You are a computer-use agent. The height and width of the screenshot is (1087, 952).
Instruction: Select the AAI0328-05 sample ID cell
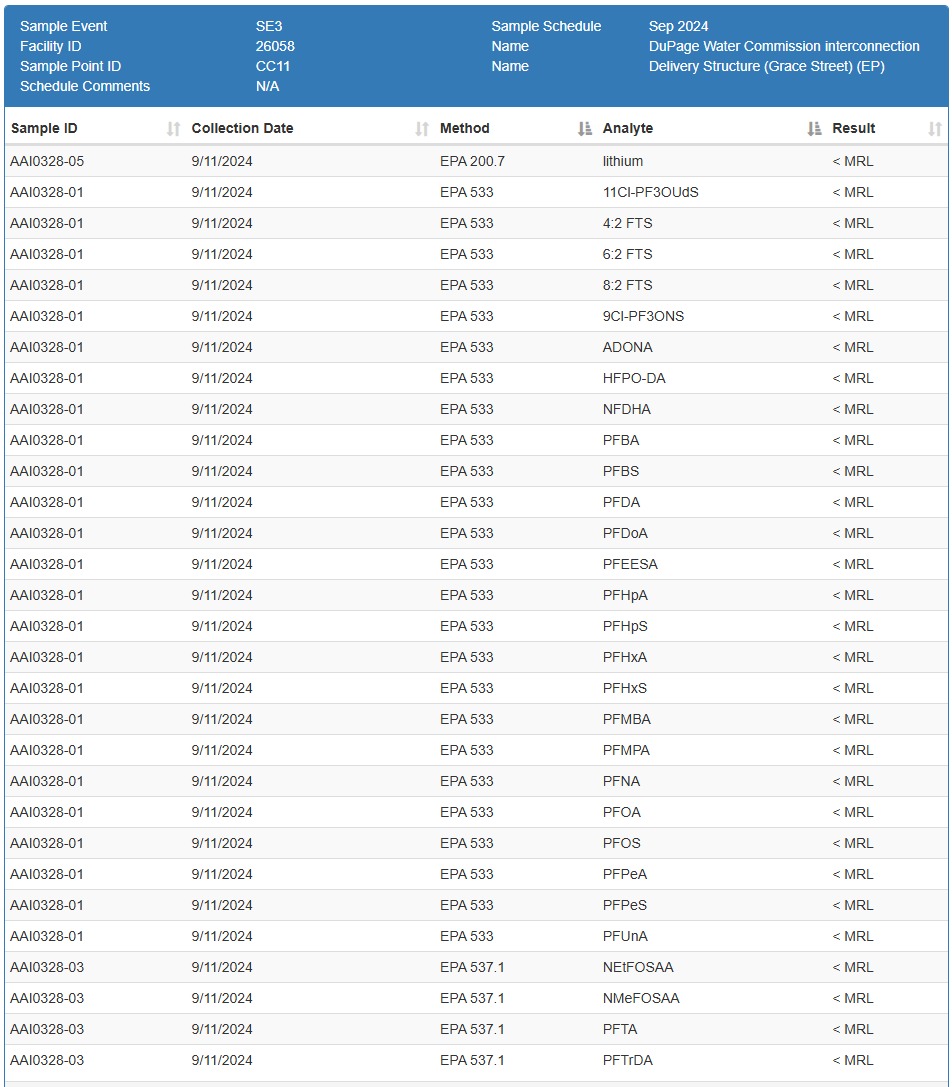(47, 162)
